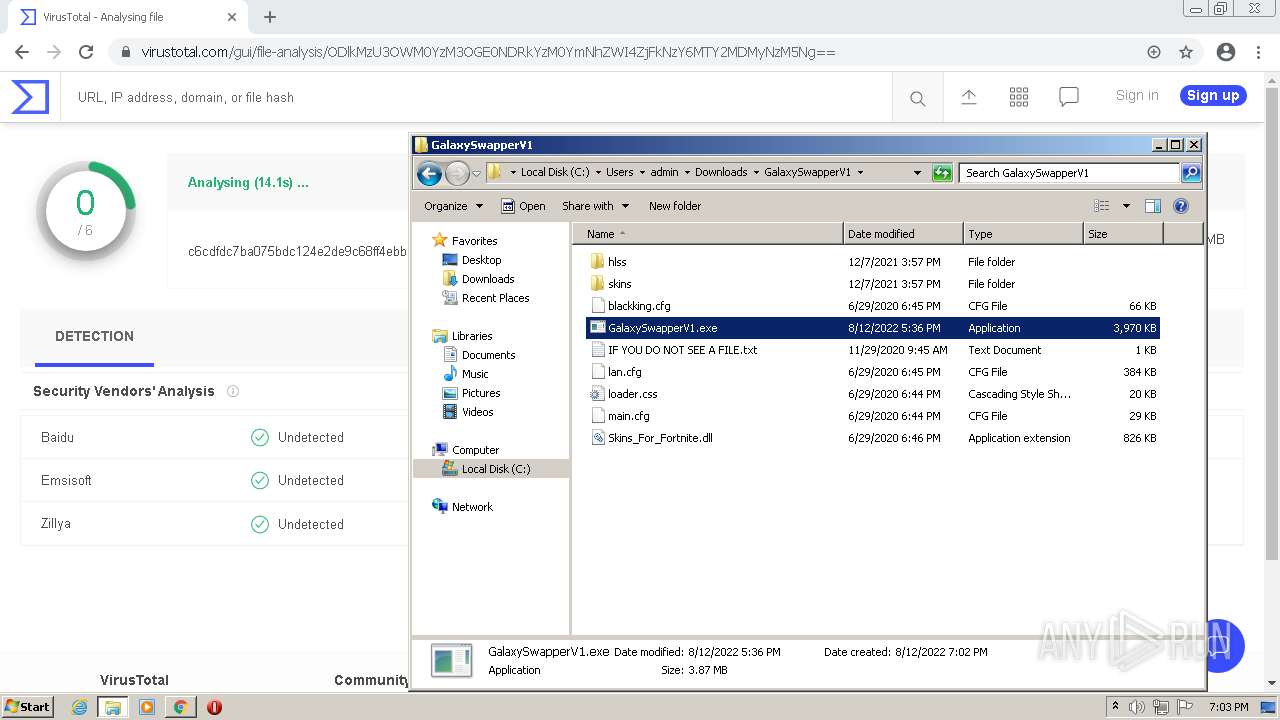
Task: Click the search magnifier icon in VirusTotal
Action: (x=917, y=98)
